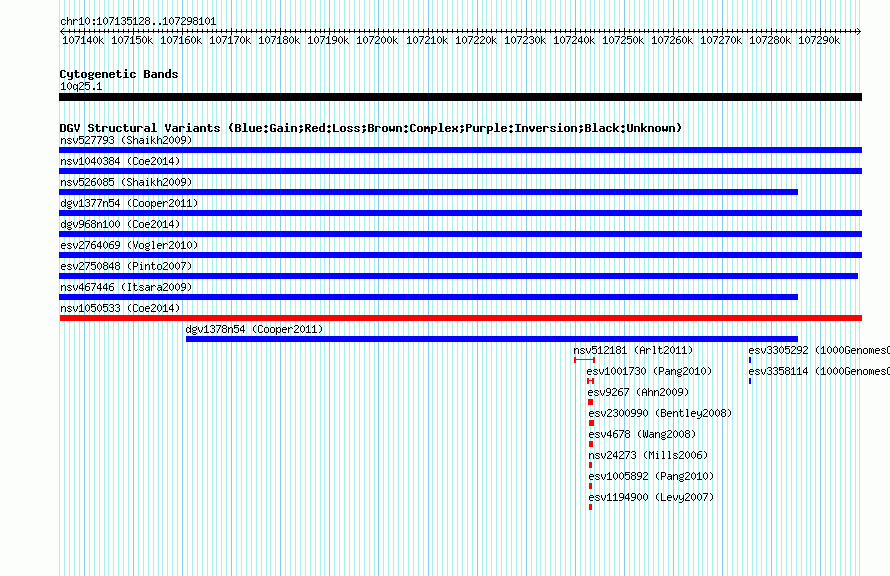Open dgv1378n54 (Cooper2011) label
The image size is (890, 576).
click(x=254, y=329)
